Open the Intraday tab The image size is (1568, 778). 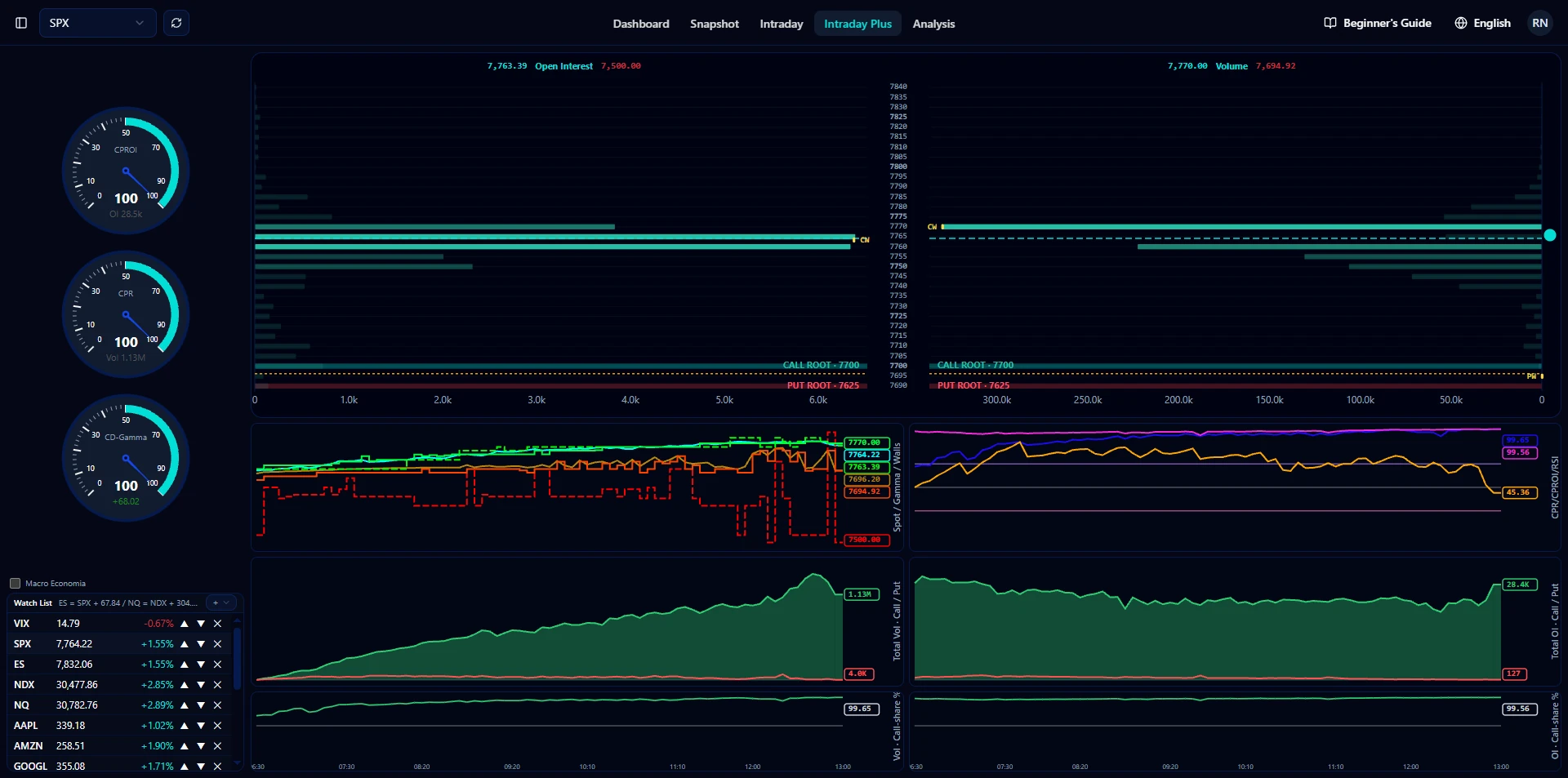point(782,24)
